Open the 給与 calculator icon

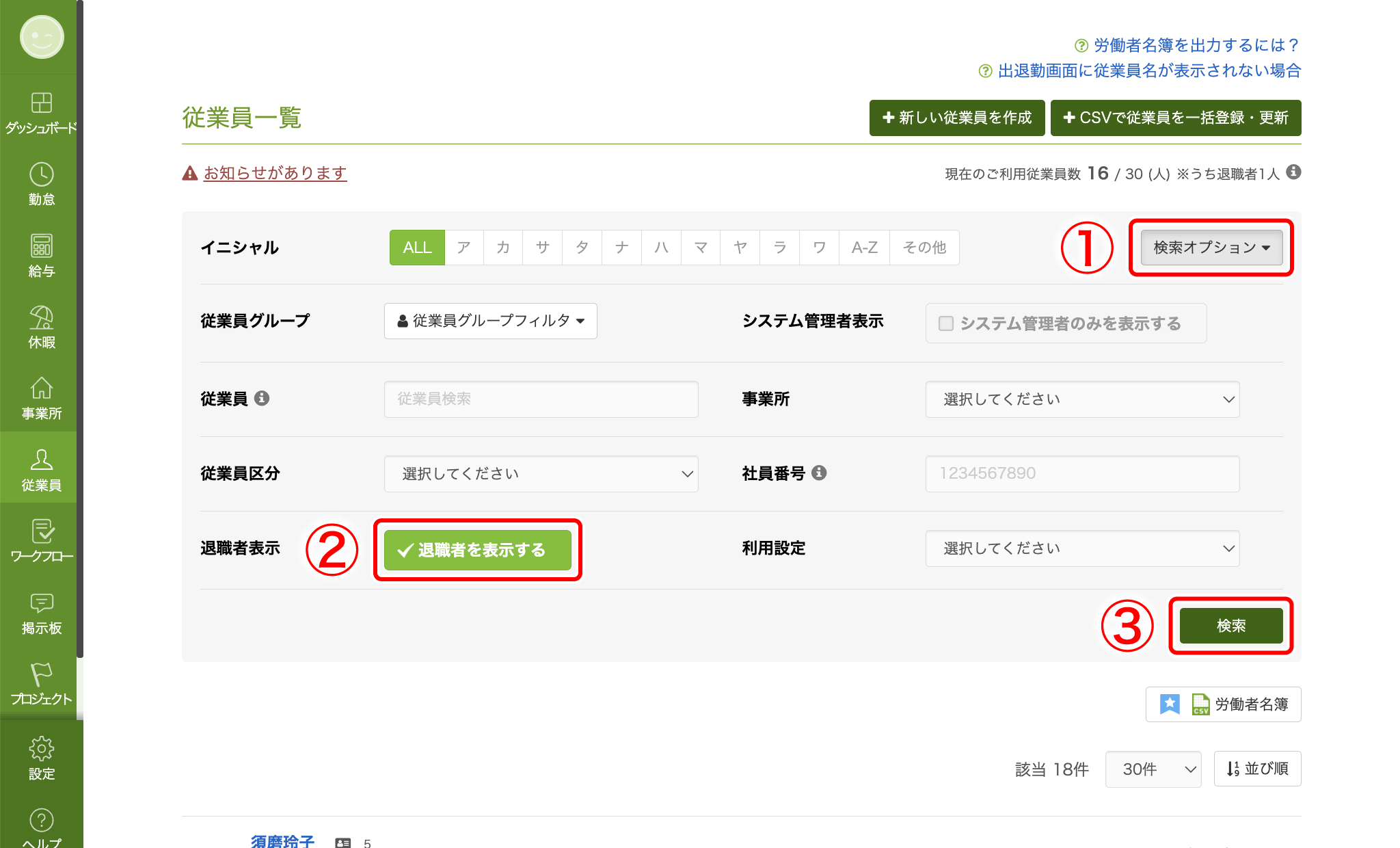click(x=42, y=246)
